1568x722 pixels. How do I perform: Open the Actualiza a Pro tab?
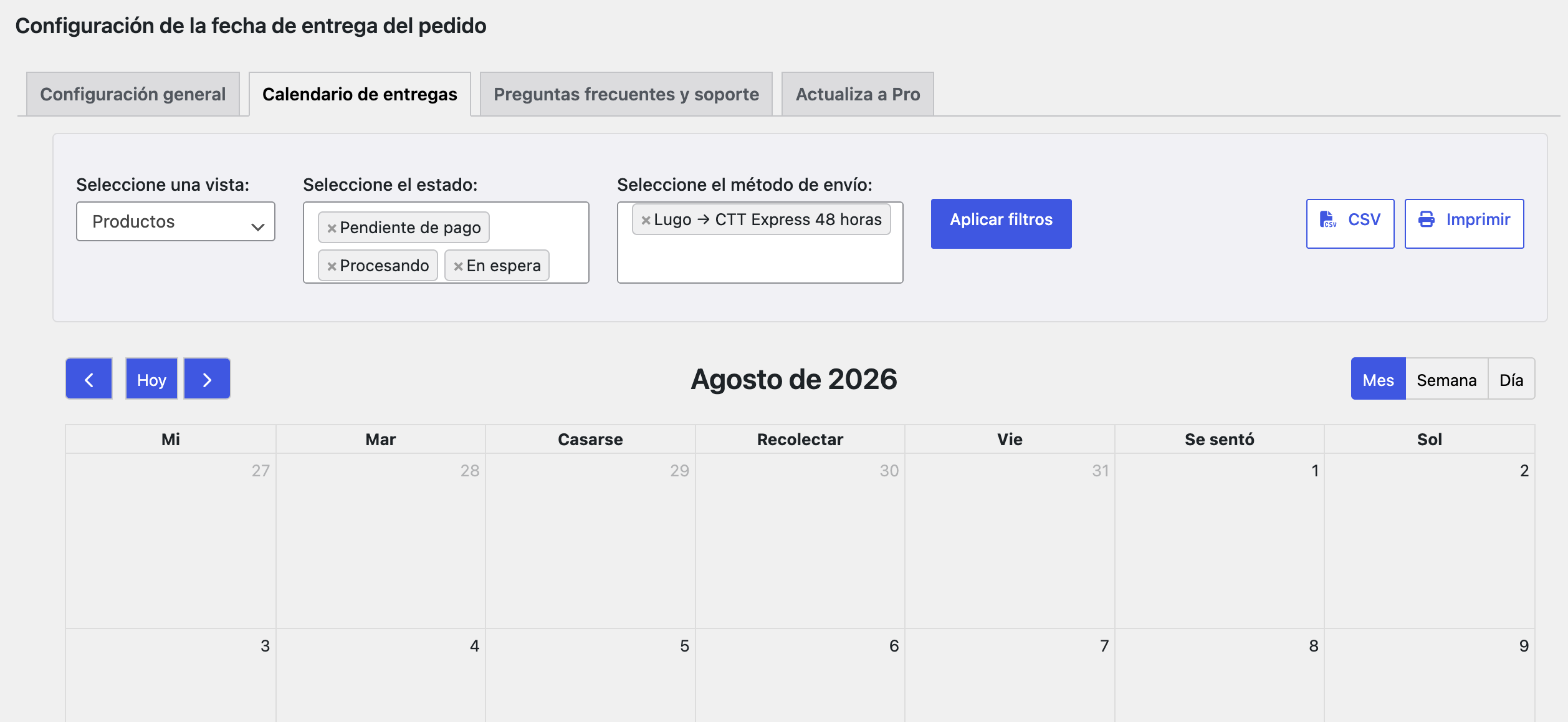pyautogui.click(x=858, y=94)
